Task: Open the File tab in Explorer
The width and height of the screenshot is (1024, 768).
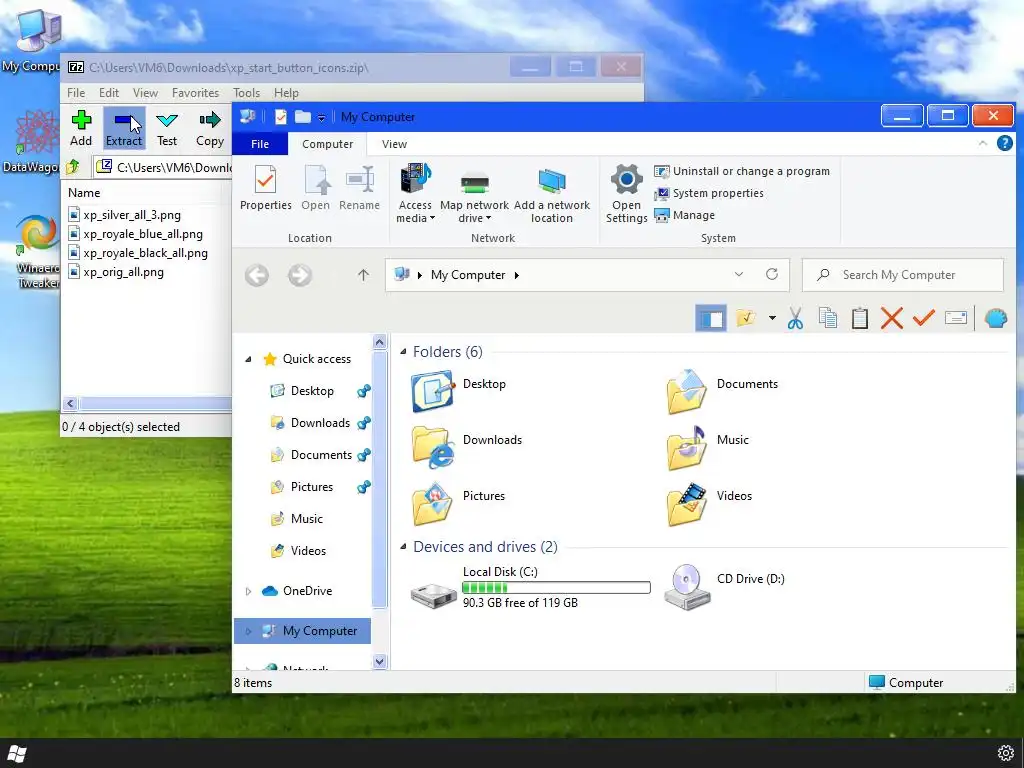Action: [x=260, y=144]
